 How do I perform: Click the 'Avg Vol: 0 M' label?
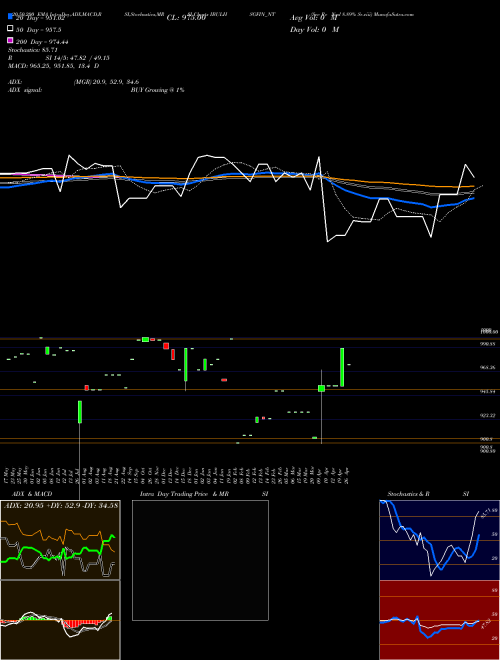(x=314, y=18)
